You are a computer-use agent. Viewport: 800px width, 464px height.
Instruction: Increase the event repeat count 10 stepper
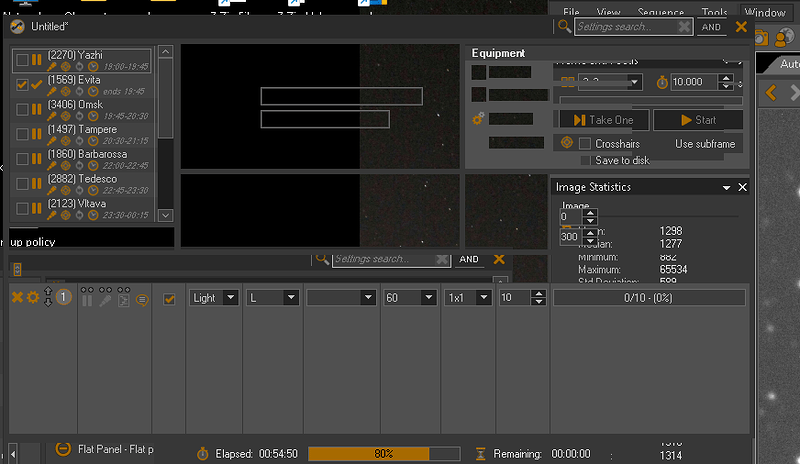click(539, 294)
